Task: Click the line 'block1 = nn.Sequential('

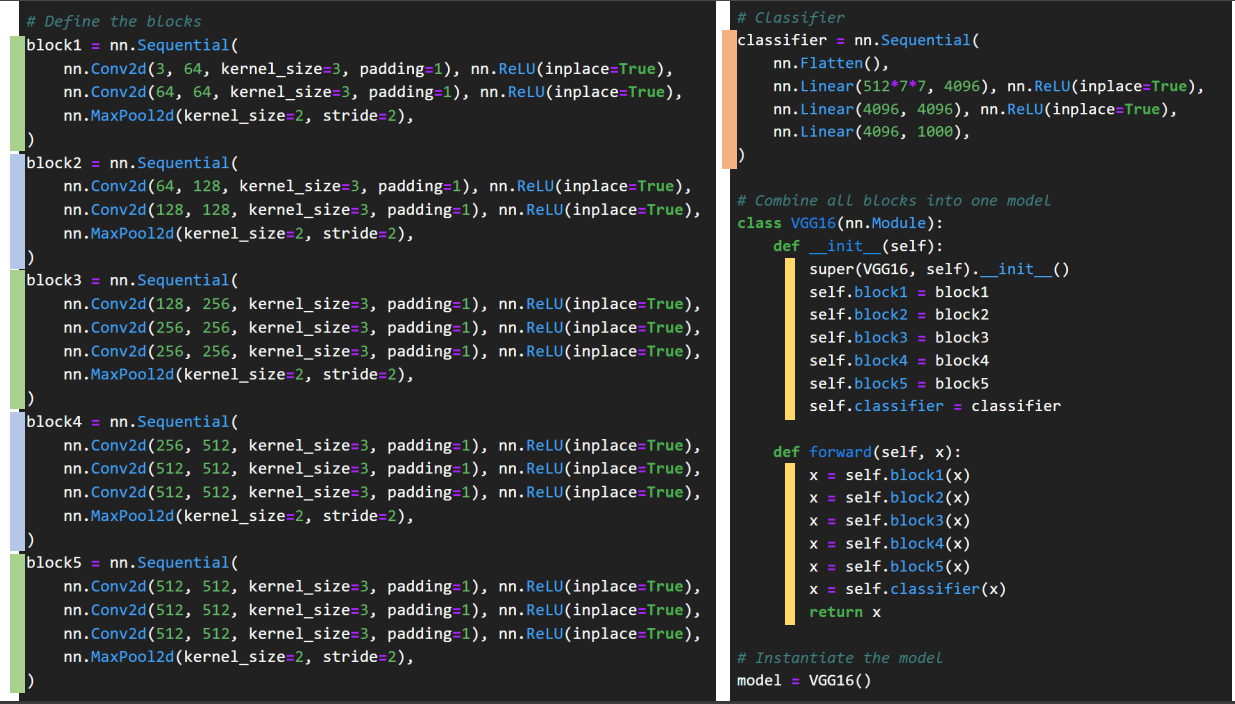Action: click(132, 46)
